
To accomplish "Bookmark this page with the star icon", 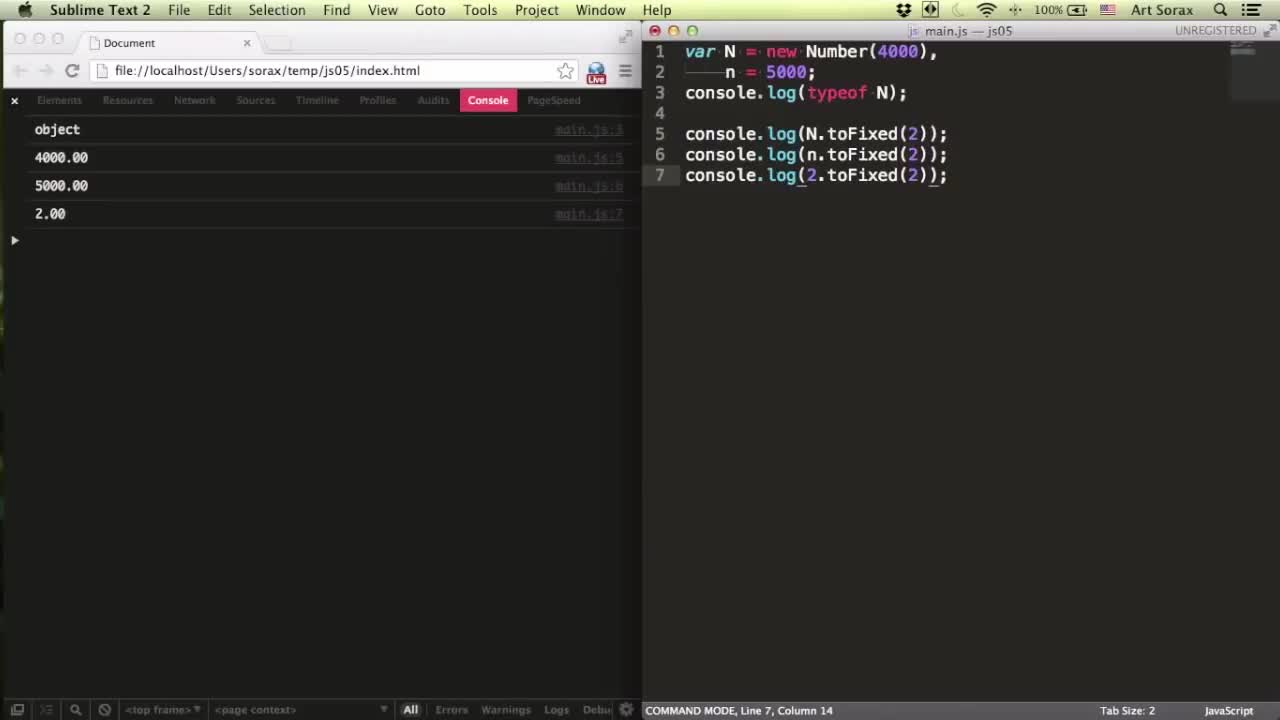I will 565,71.
